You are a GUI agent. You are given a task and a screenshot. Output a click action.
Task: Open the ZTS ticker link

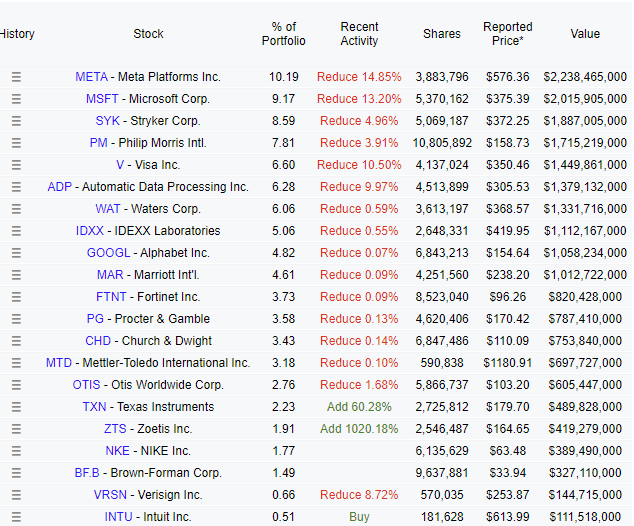click(115, 429)
